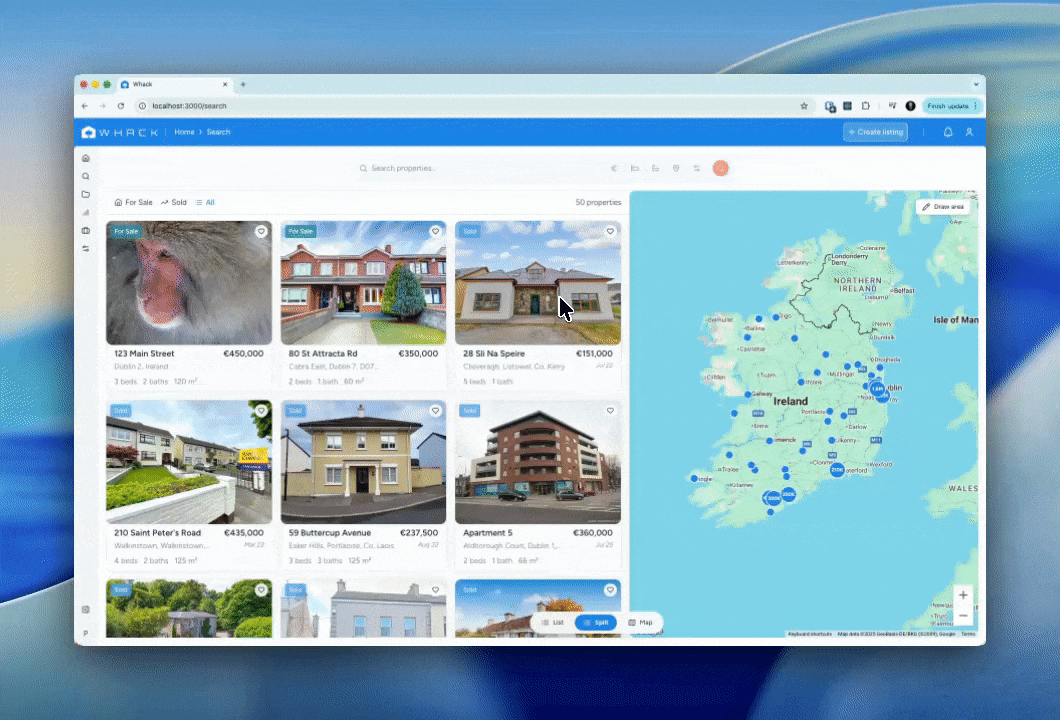Open the bedrooms filter icon
This screenshot has width=1060, height=720.
(x=635, y=168)
